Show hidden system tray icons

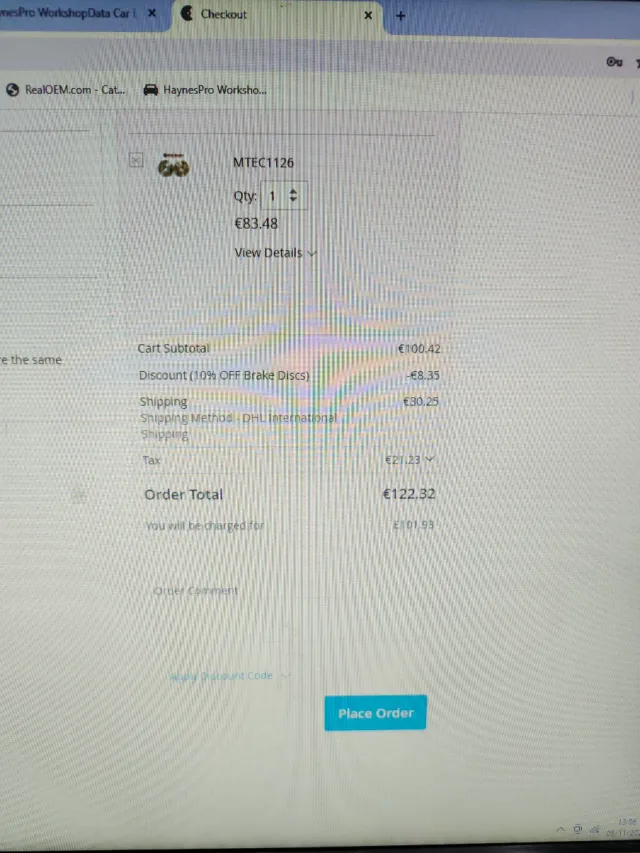(x=561, y=830)
